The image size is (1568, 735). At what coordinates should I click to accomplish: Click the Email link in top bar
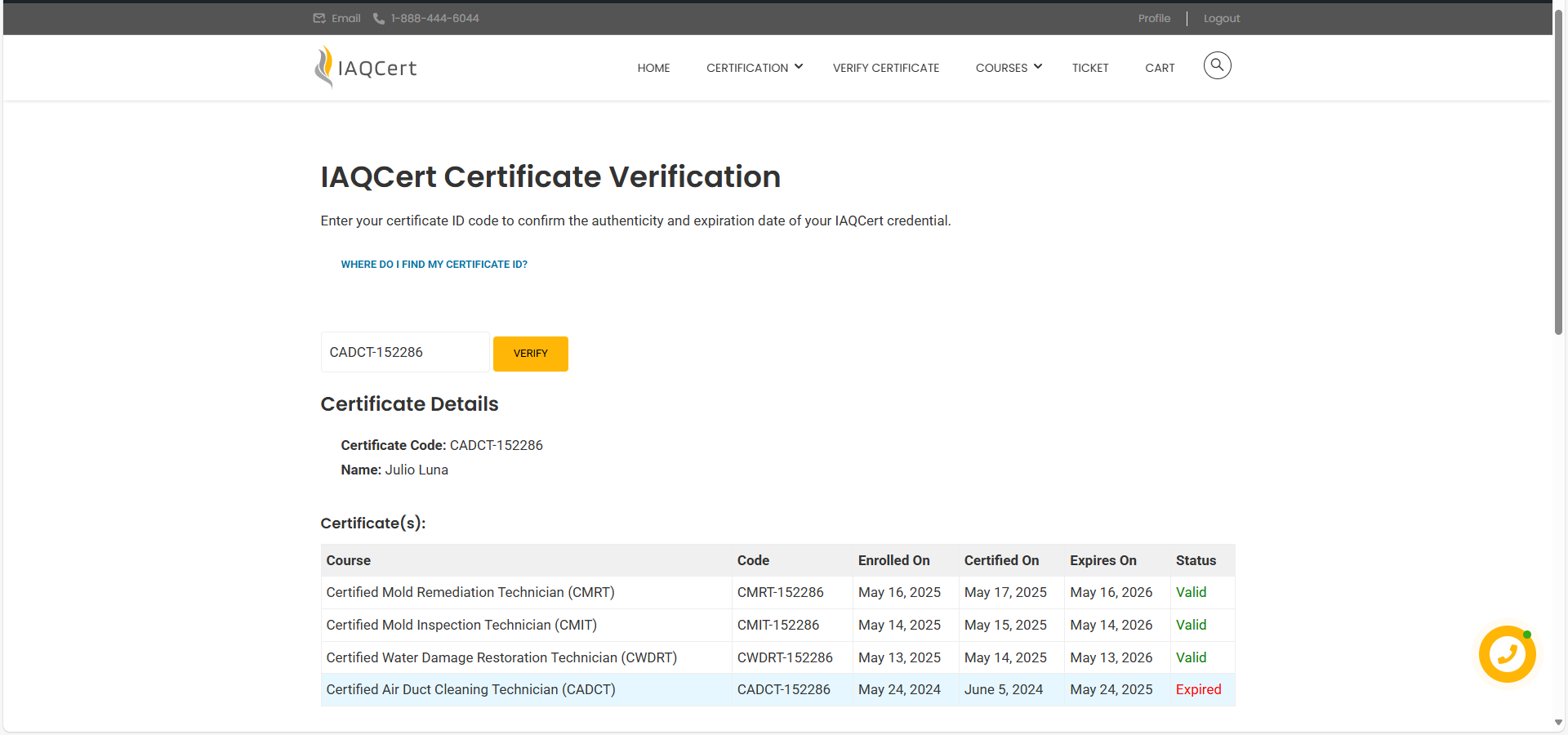(x=345, y=18)
